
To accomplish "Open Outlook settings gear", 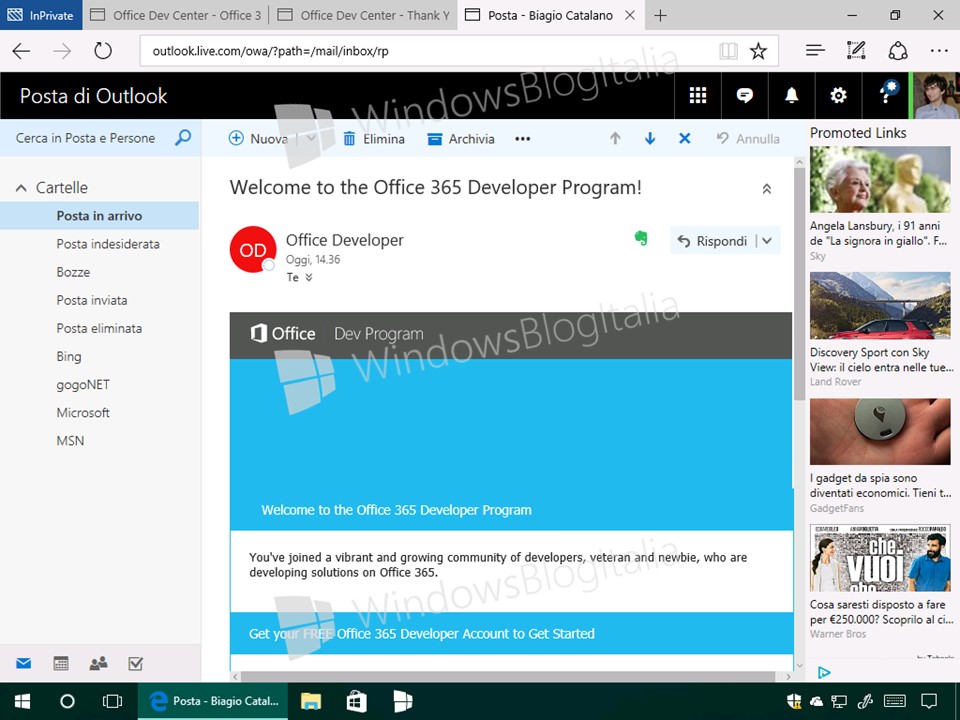I will pyautogui.click(x=838, y=96).
